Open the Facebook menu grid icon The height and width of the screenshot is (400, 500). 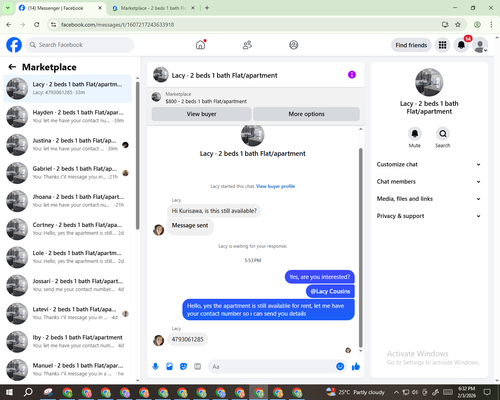[x=442, y=45]
